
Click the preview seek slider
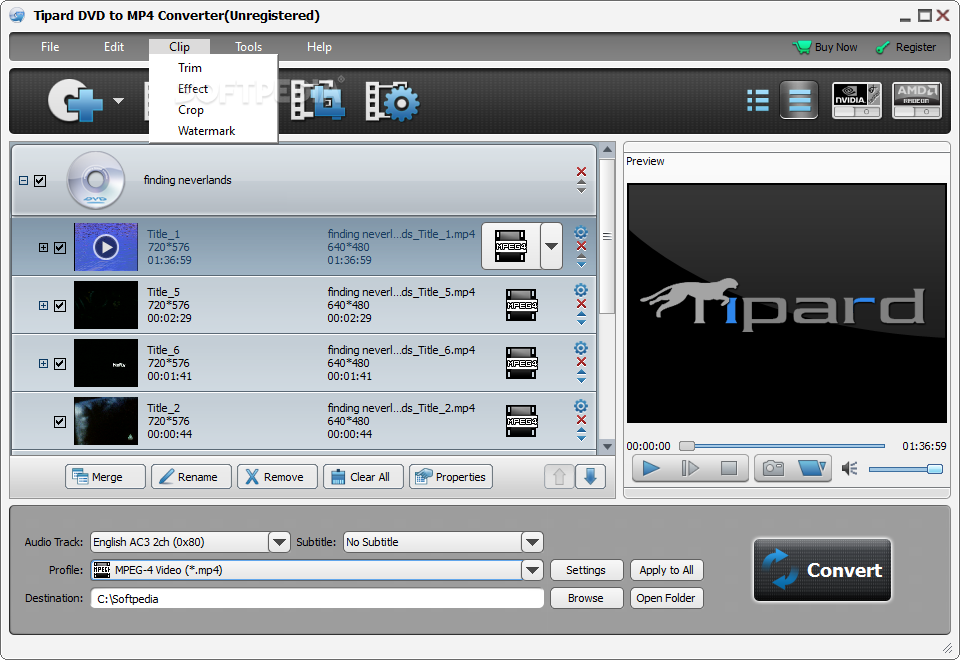pyautogui.click(x=782, y=446)
